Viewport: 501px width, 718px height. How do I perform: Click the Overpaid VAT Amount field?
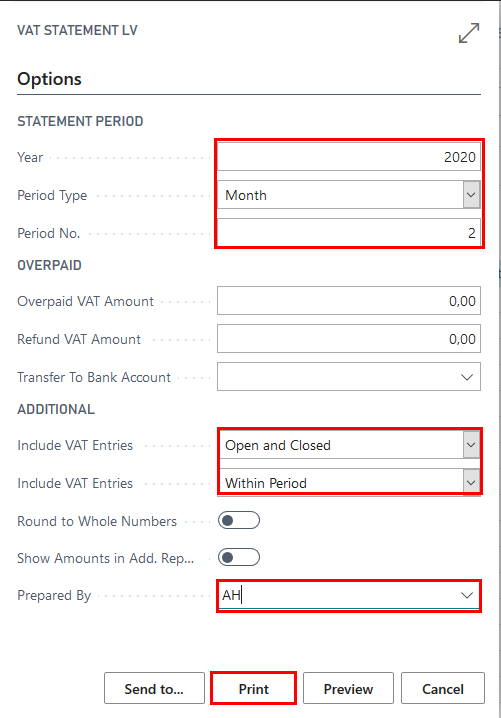point(349,301)
